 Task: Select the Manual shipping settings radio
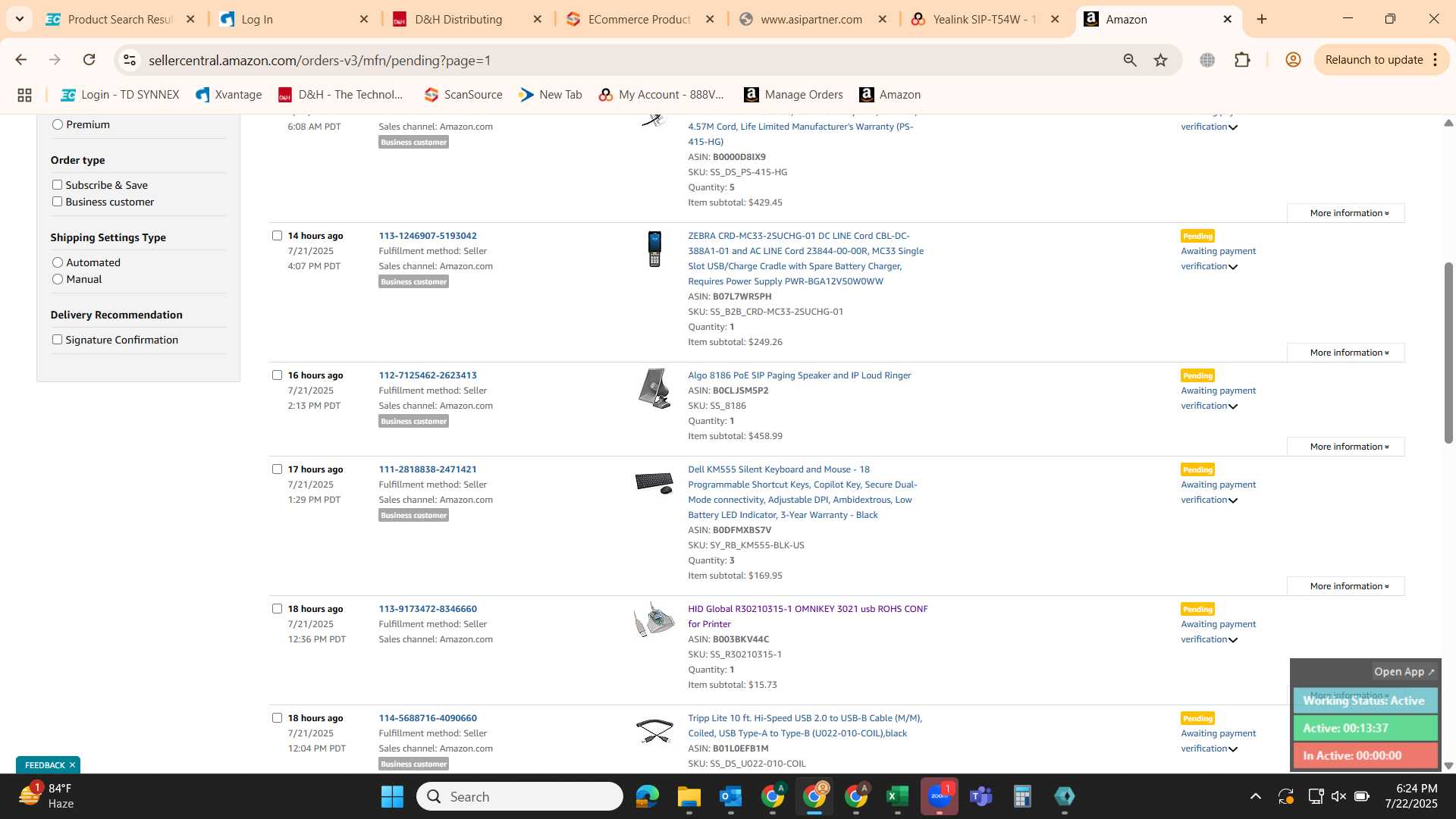pos(57,279)
